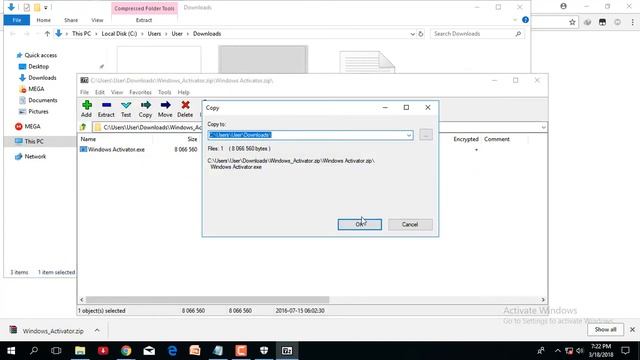The width and height of the screenshot is (640, 360).
Task: Click Windows_Activator.zip in the download bar
Action: [53, 331]
